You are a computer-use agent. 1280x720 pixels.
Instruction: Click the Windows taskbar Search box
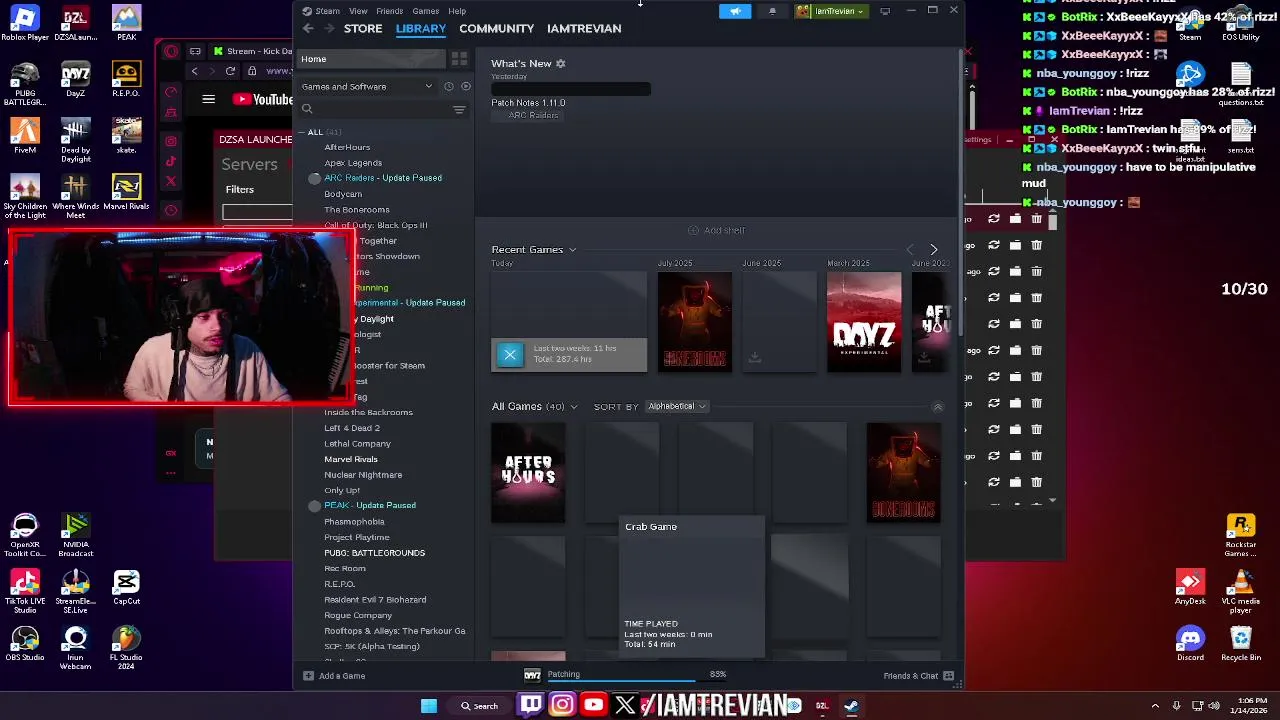(478, 706)
